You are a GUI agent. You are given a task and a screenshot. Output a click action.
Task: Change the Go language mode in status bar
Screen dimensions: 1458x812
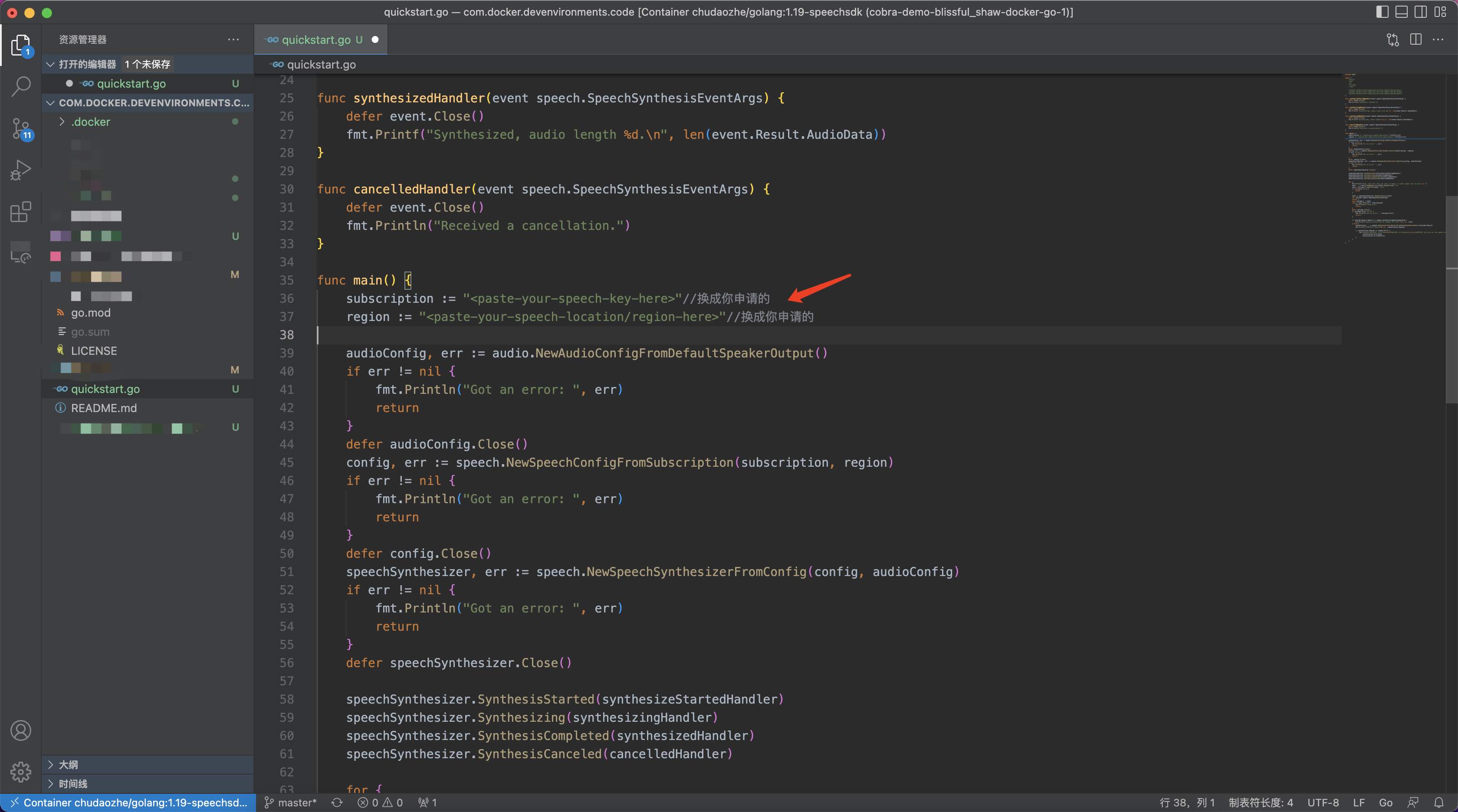click(1386, 802)
